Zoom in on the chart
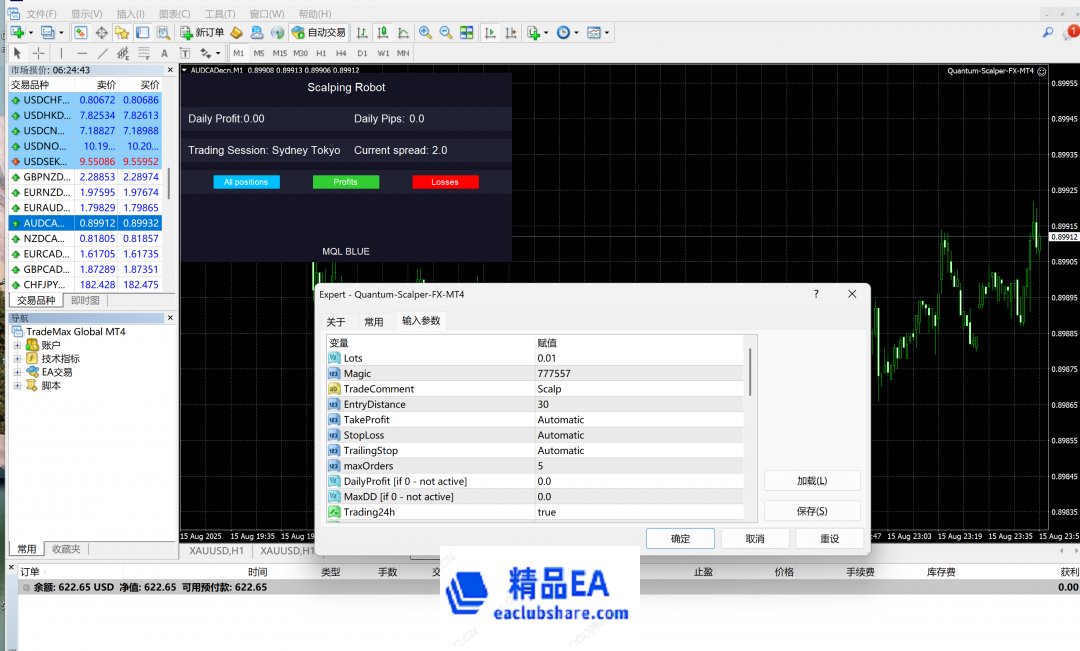This screenshot has width=1080, height=651. 426,32
